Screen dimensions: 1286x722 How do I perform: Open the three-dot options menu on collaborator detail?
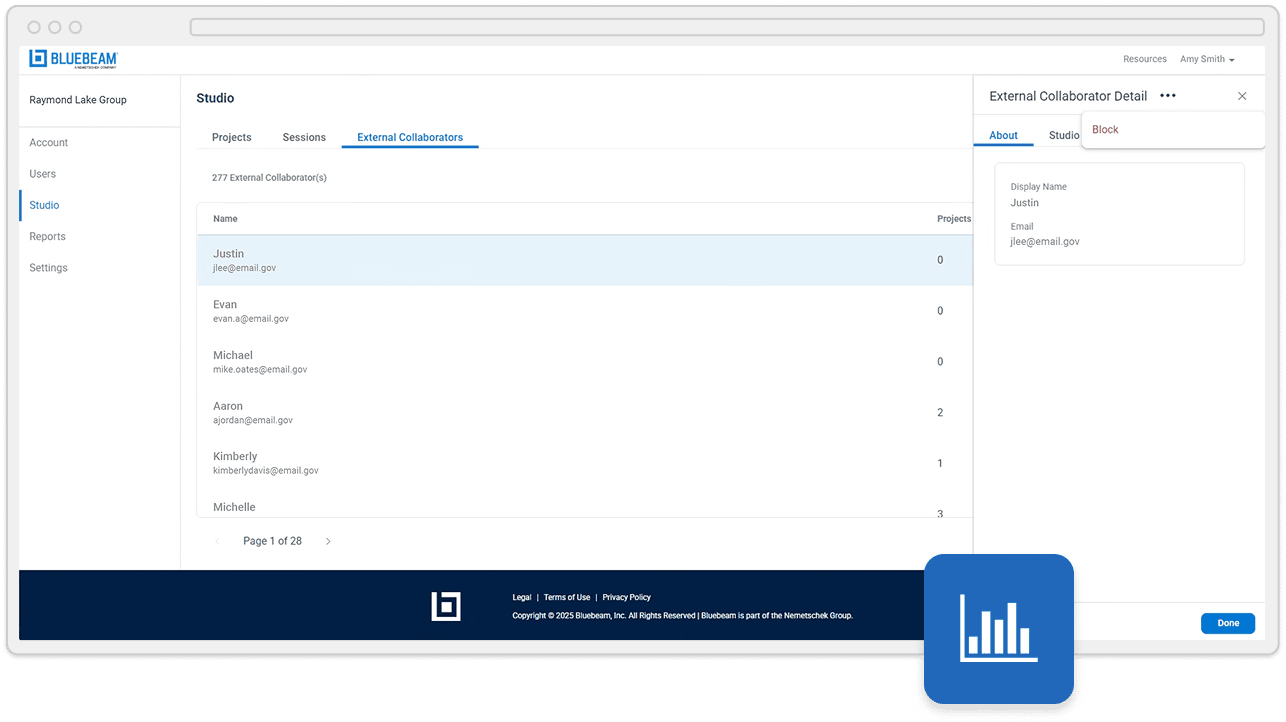coord(1167,95)
